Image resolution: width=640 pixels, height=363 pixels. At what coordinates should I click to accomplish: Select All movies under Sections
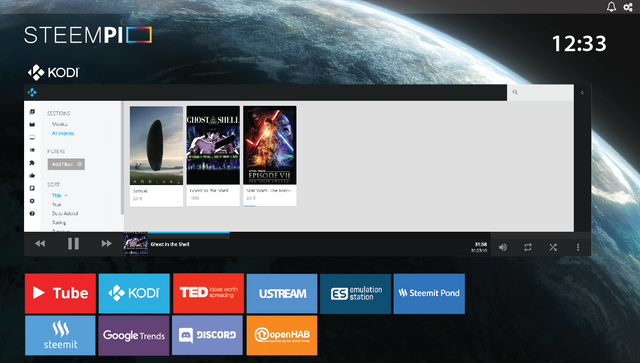[63, 134]
